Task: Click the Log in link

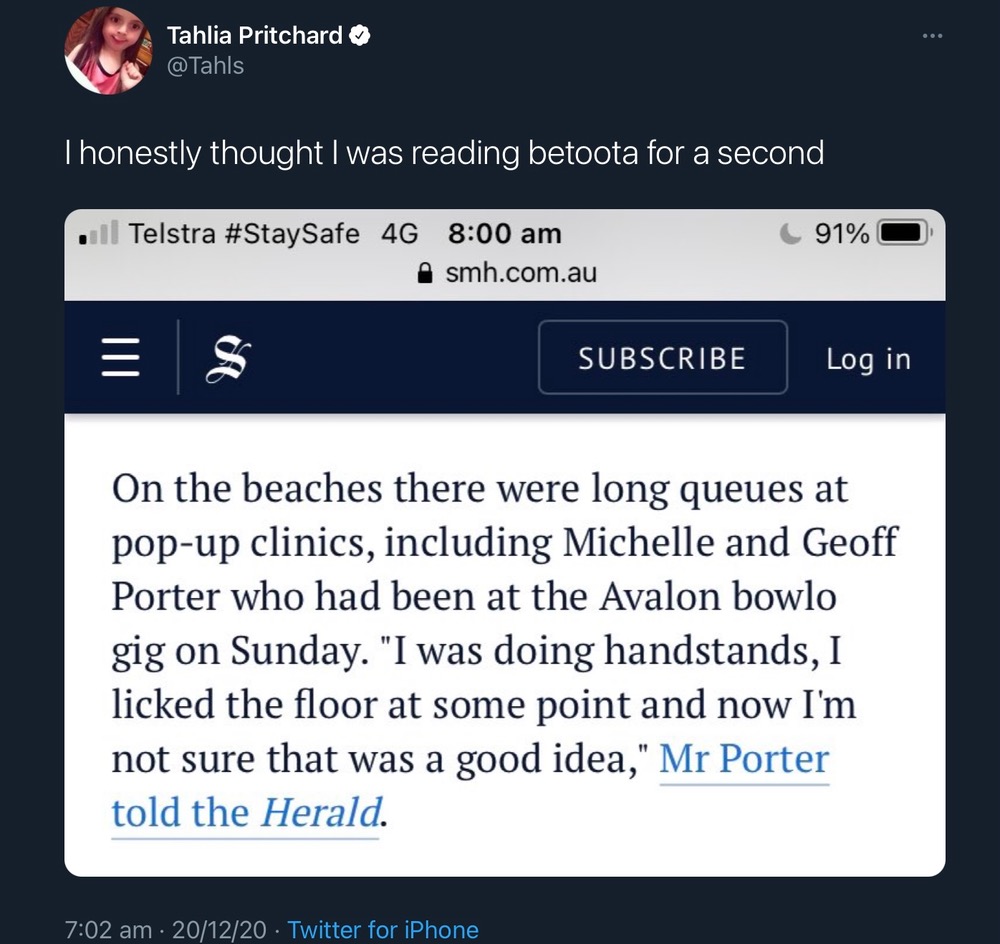Action: click(868, 358)
